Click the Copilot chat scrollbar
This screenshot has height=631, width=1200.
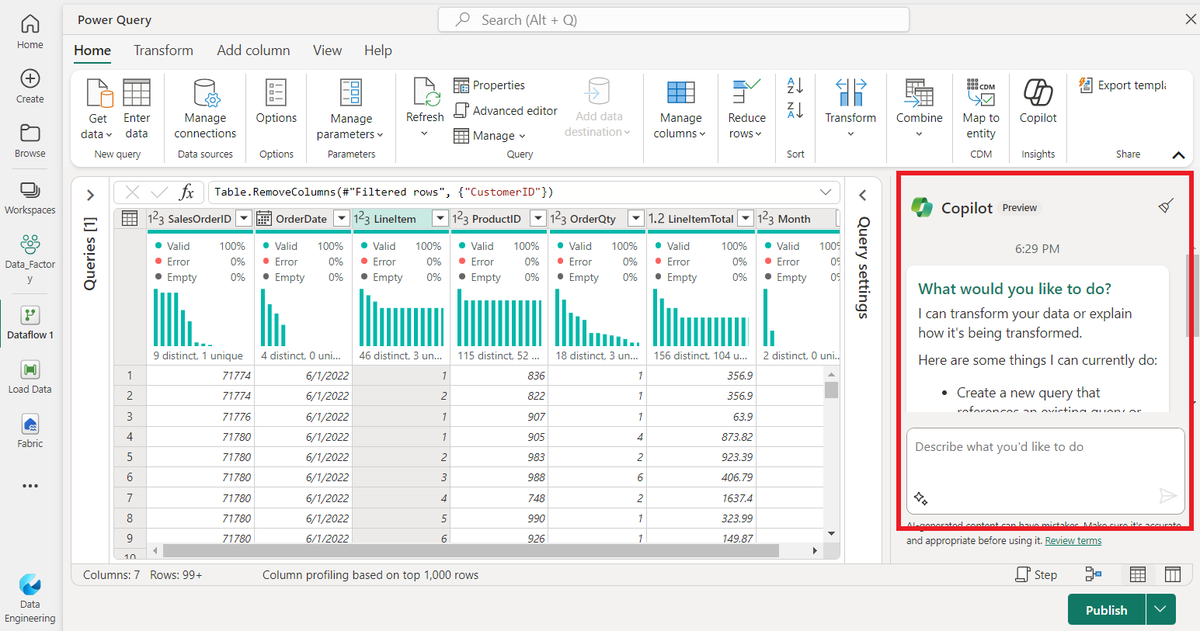[x=1191, y=295]
